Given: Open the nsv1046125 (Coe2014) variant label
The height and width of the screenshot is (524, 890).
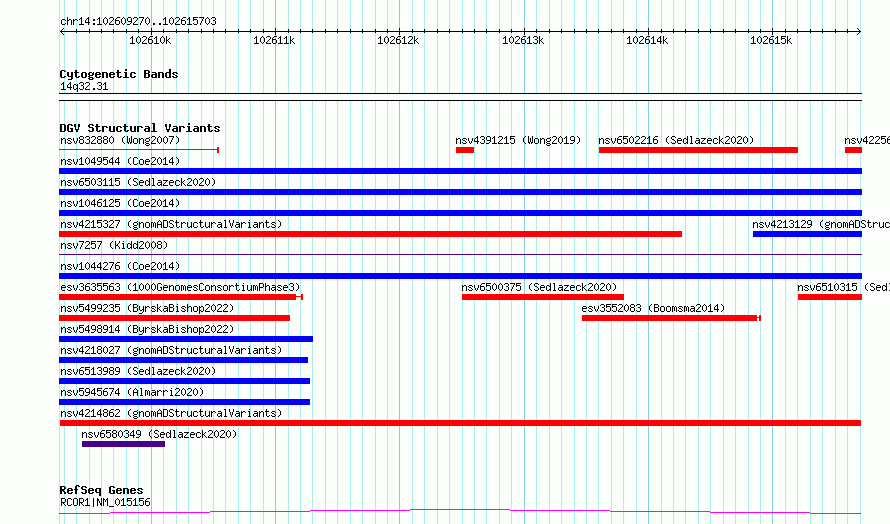Looking at the screenshot, I should point(120,203).
